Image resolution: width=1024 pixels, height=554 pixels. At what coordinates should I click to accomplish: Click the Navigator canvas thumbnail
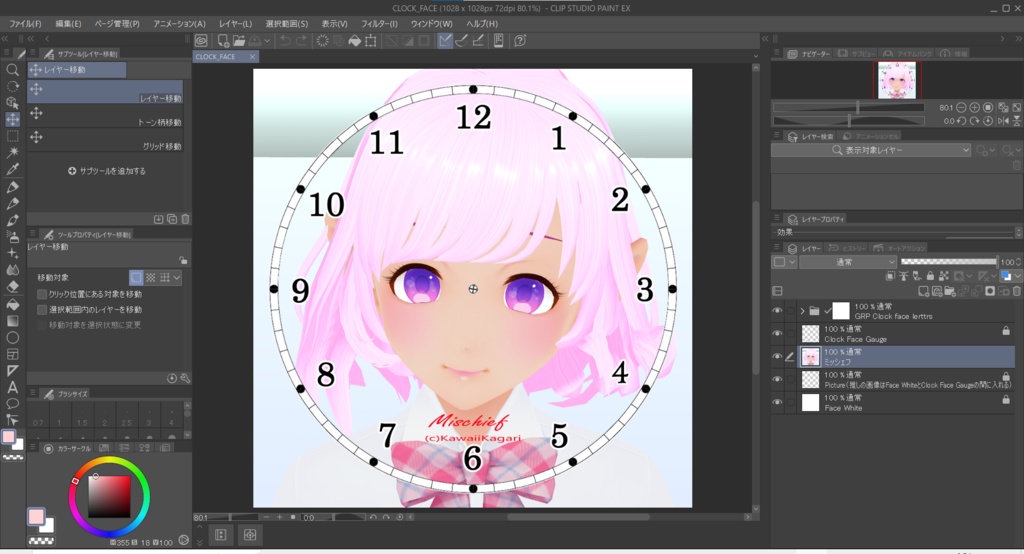click(897, 80)
